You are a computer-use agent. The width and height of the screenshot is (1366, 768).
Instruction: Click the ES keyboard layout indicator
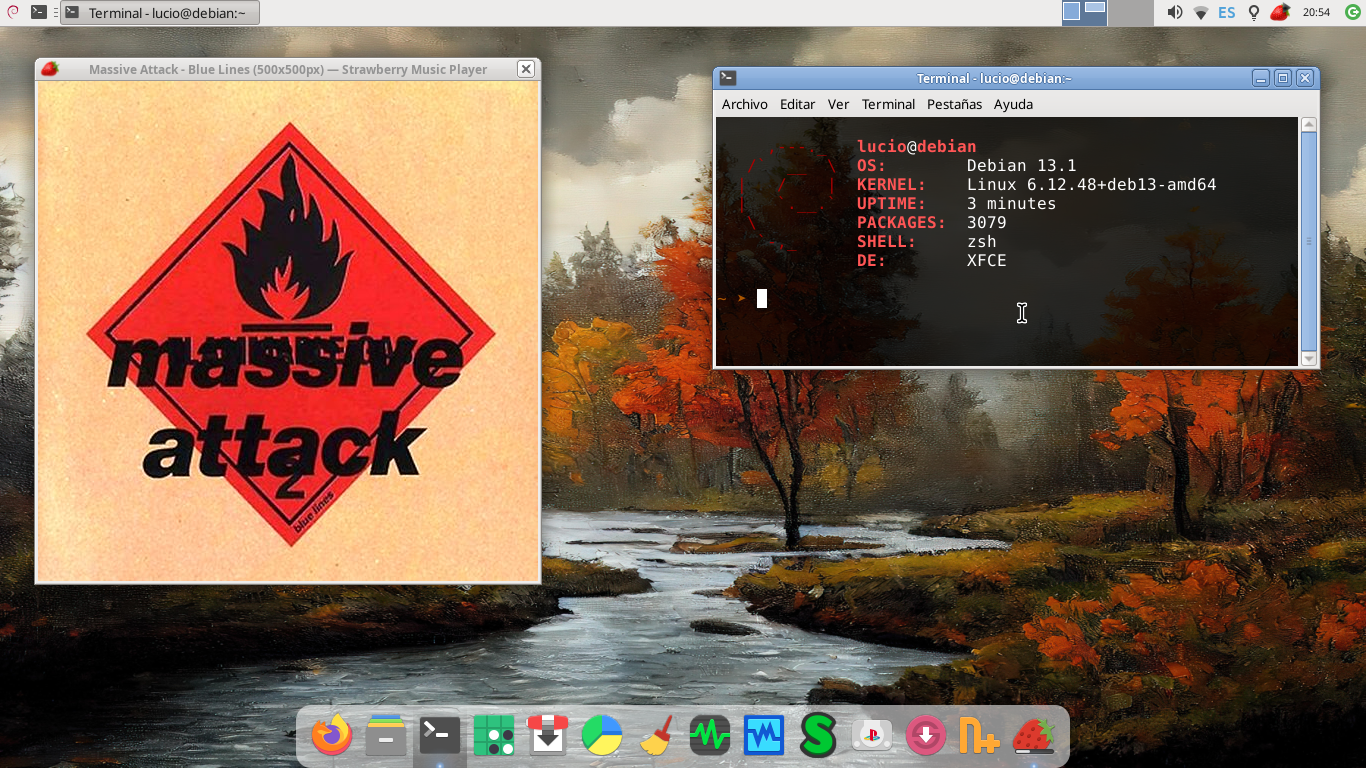click(x=1226, y=13)
